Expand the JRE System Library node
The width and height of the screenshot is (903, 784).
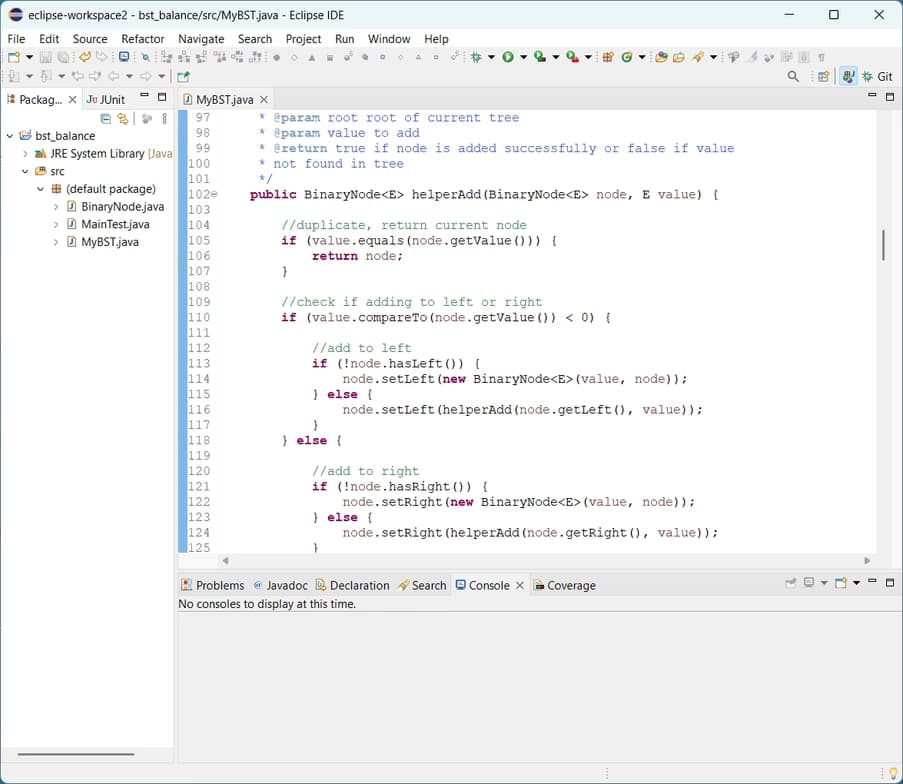pyautogui.click(x=25, y=154)
